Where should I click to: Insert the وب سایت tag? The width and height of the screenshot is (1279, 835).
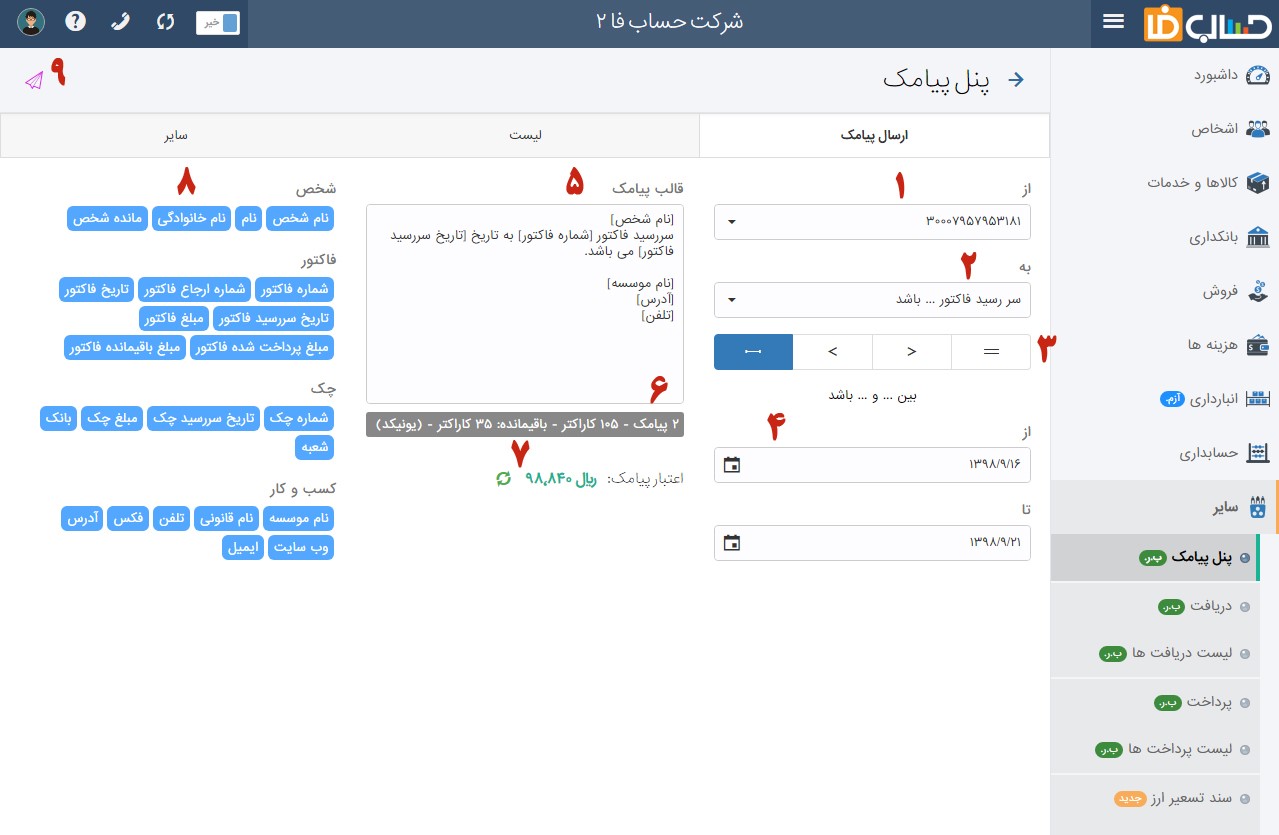[301, 547]
